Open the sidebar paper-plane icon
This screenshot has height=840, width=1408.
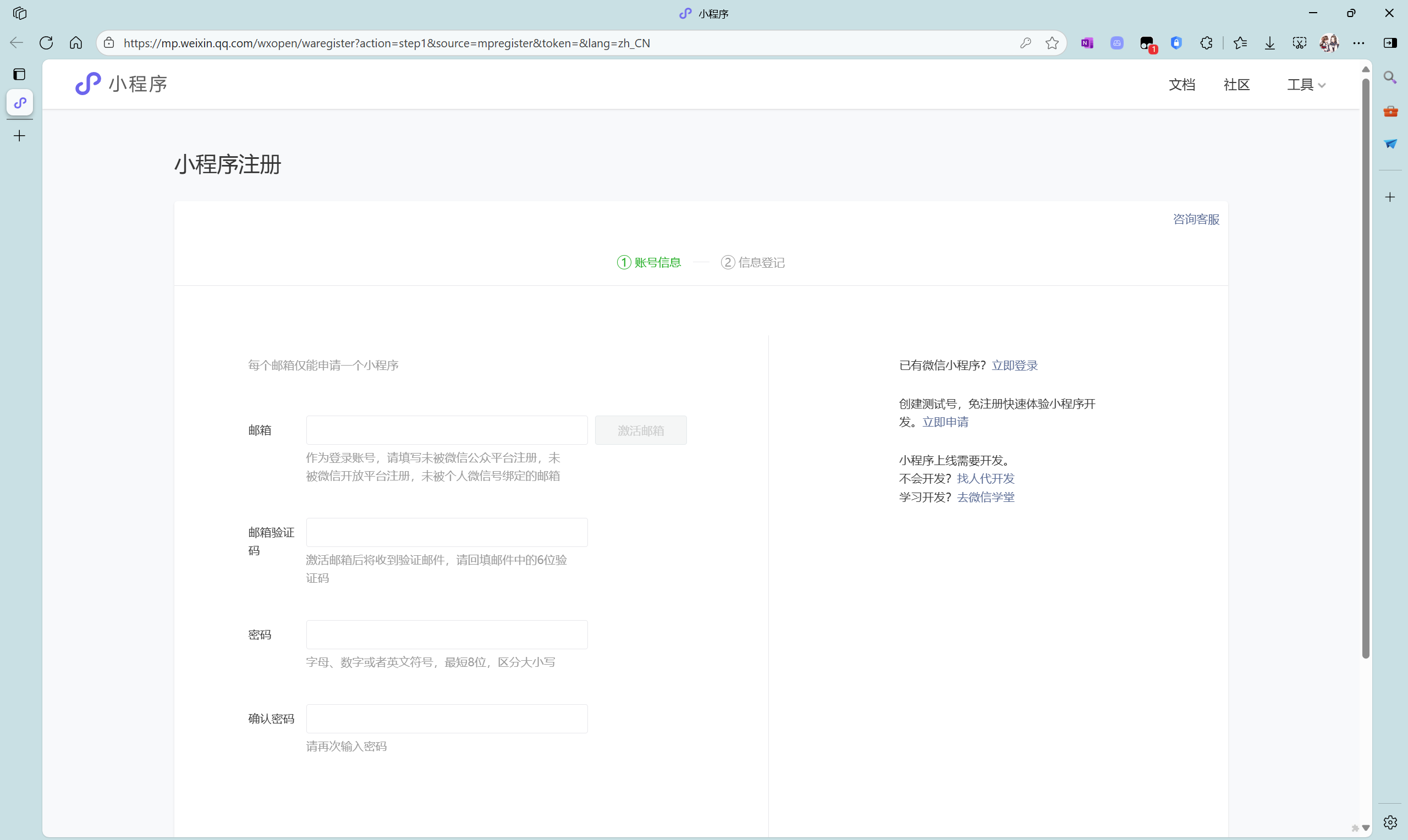coord(1390,144)
